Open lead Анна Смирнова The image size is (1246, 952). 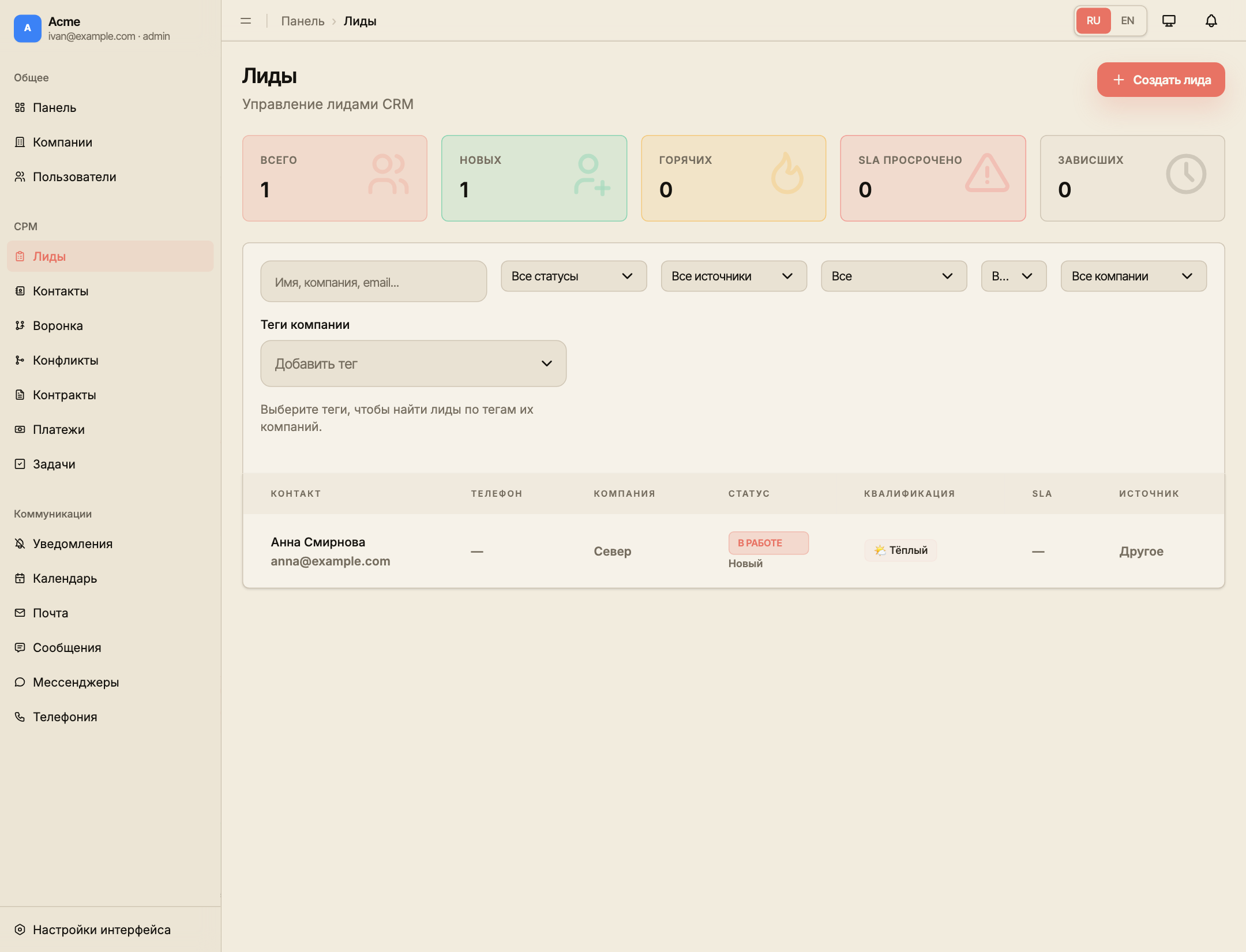pos(318,542)
